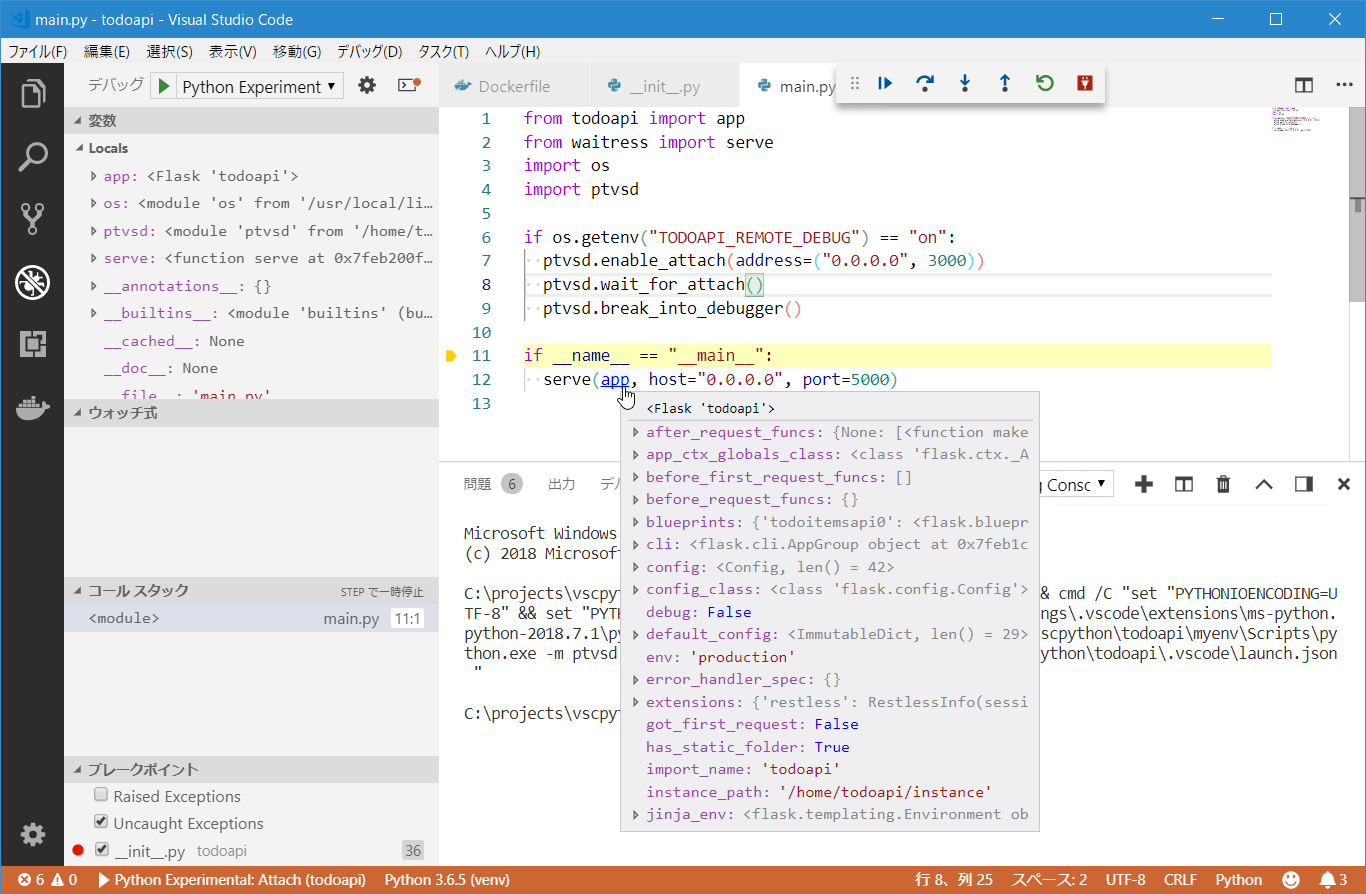Toggle the __init__.py todoapi breakpoint checkbox

(101, 850)
